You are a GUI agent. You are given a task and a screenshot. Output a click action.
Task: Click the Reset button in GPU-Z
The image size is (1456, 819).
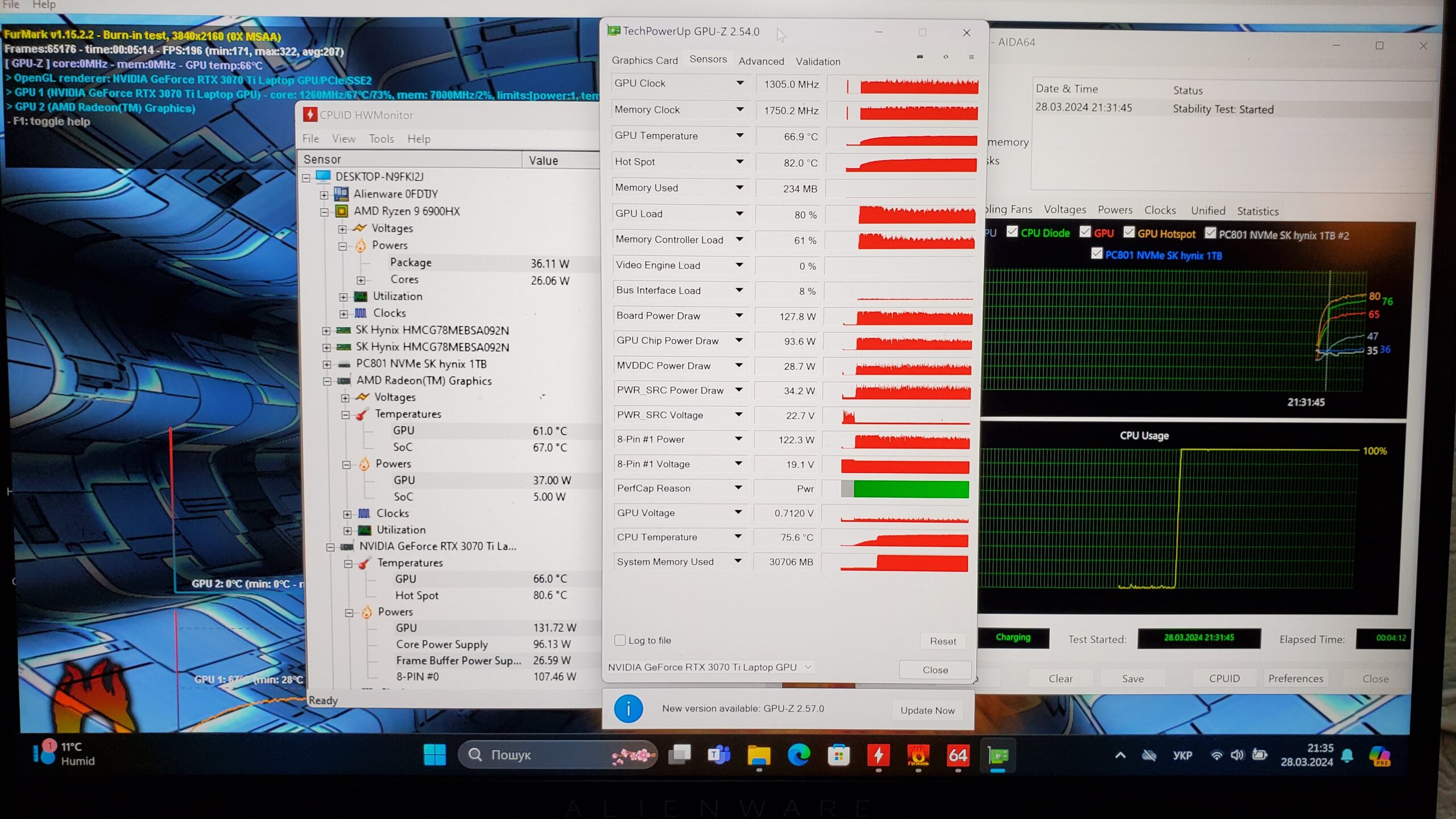pyautogui.click(x=942, y=641)
